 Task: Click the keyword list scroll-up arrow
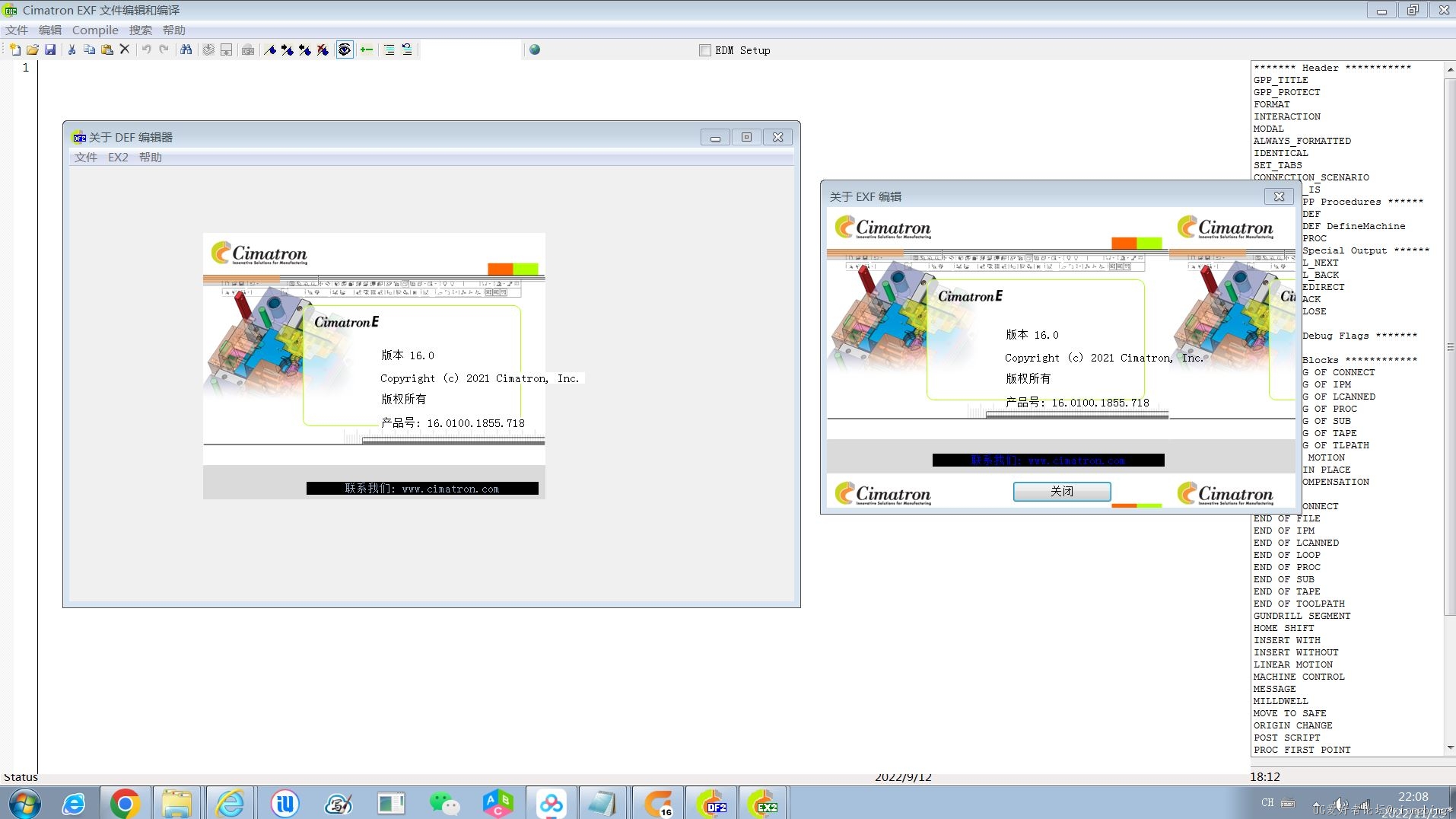click(x=1450, y=69)
